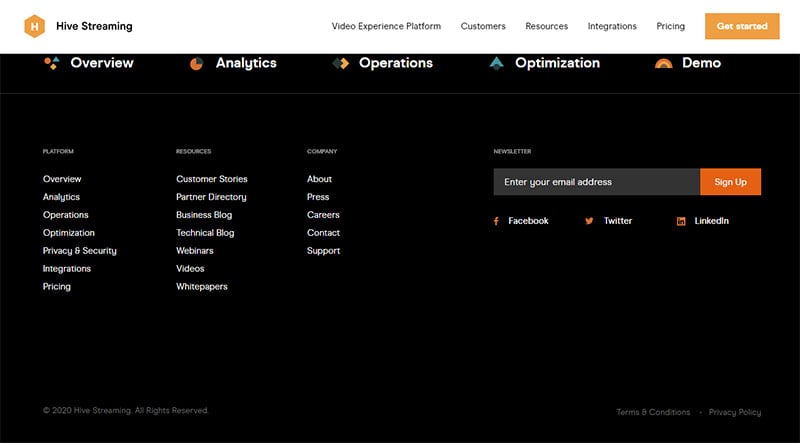Open the Press link under Company

(318, 197)
